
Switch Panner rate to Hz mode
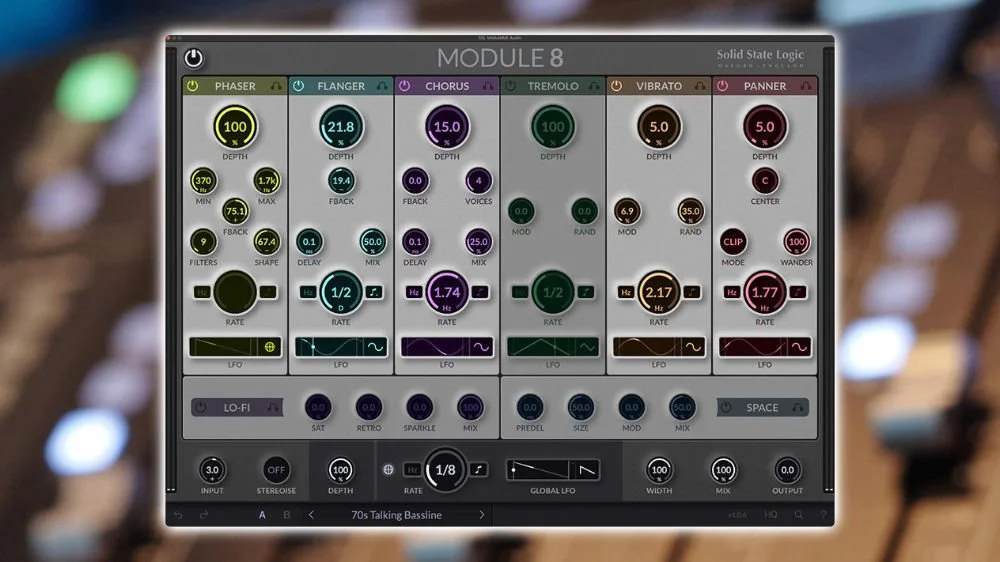[x=732, y=292]
